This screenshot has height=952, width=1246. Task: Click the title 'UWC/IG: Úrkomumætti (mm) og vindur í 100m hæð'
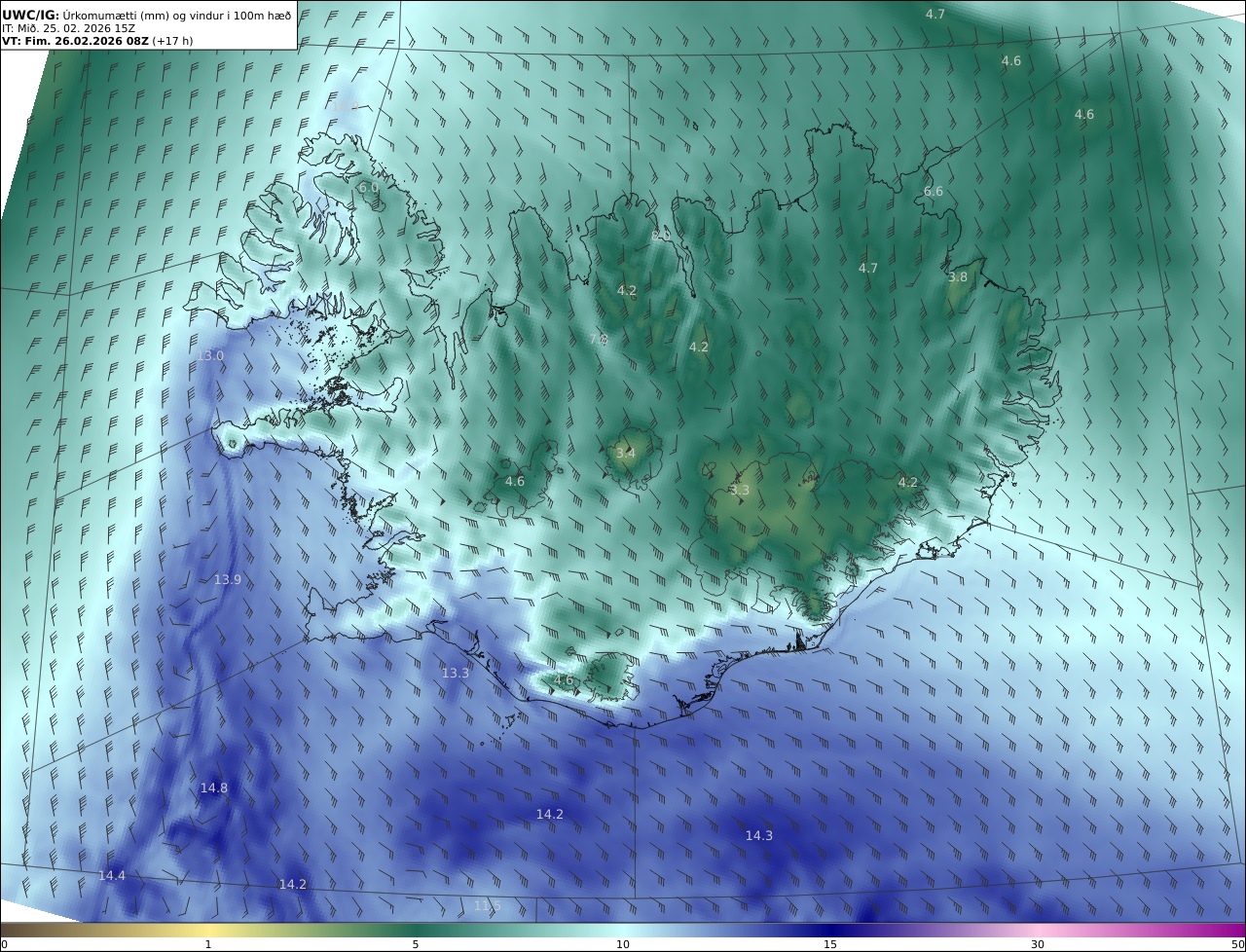(147, 15)
